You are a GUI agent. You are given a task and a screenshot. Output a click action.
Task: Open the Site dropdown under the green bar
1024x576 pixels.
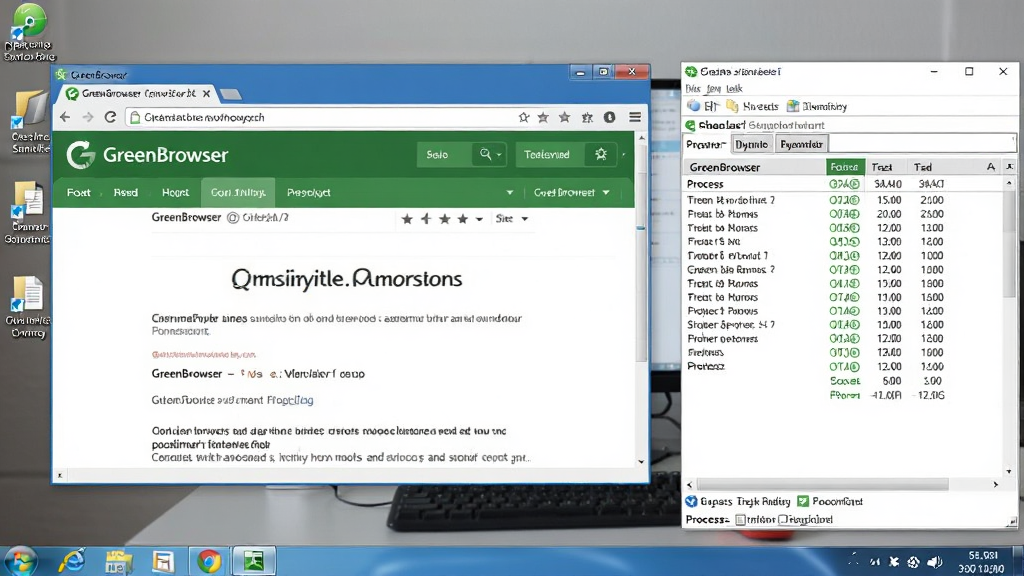[511, 219]
